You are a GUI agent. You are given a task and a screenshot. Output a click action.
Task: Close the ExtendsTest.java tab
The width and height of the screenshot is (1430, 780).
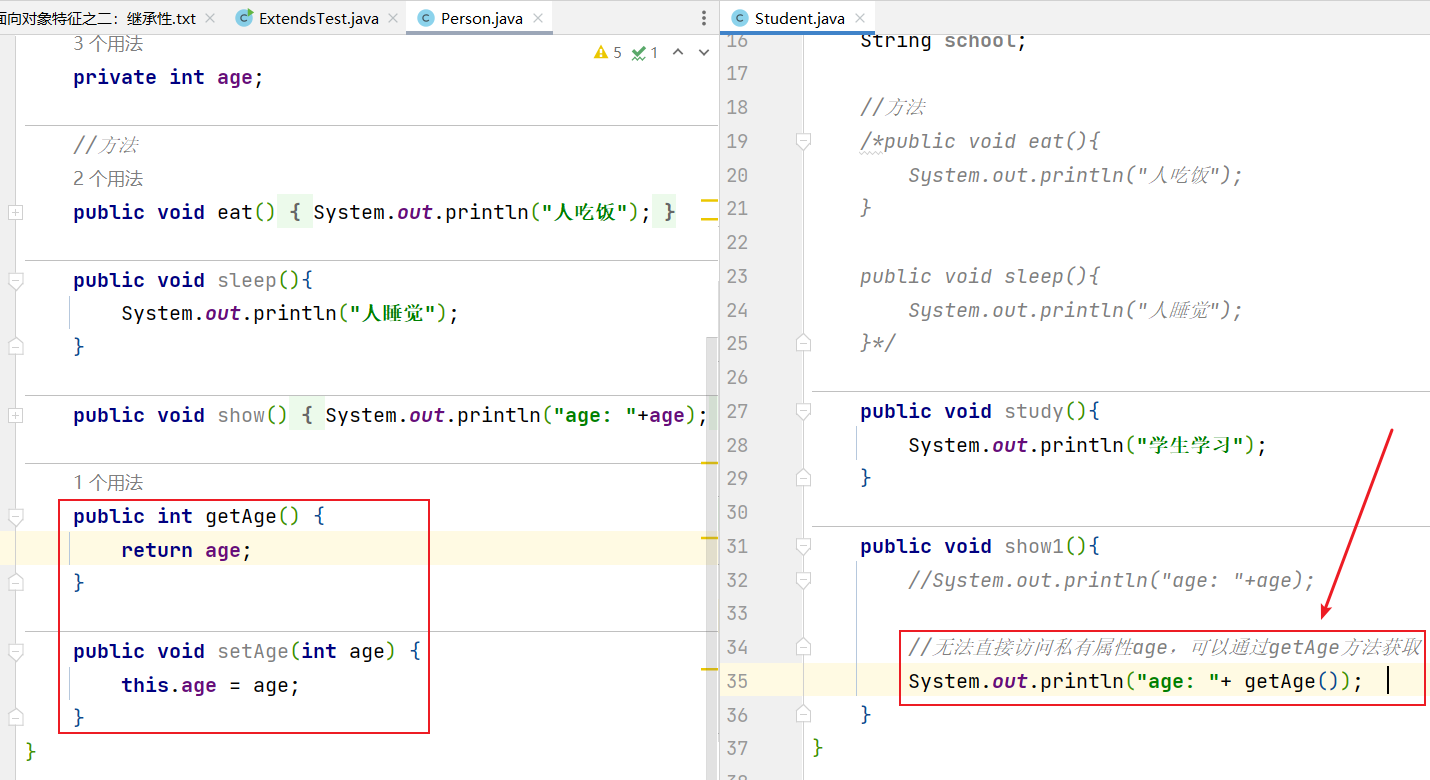click(391, 18)
